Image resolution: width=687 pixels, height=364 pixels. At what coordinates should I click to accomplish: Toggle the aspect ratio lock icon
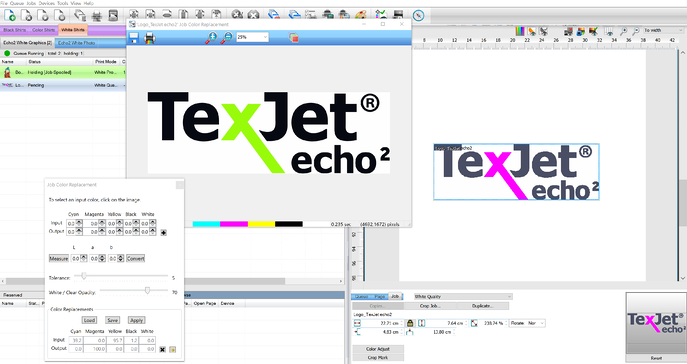[x=410, y=323]
